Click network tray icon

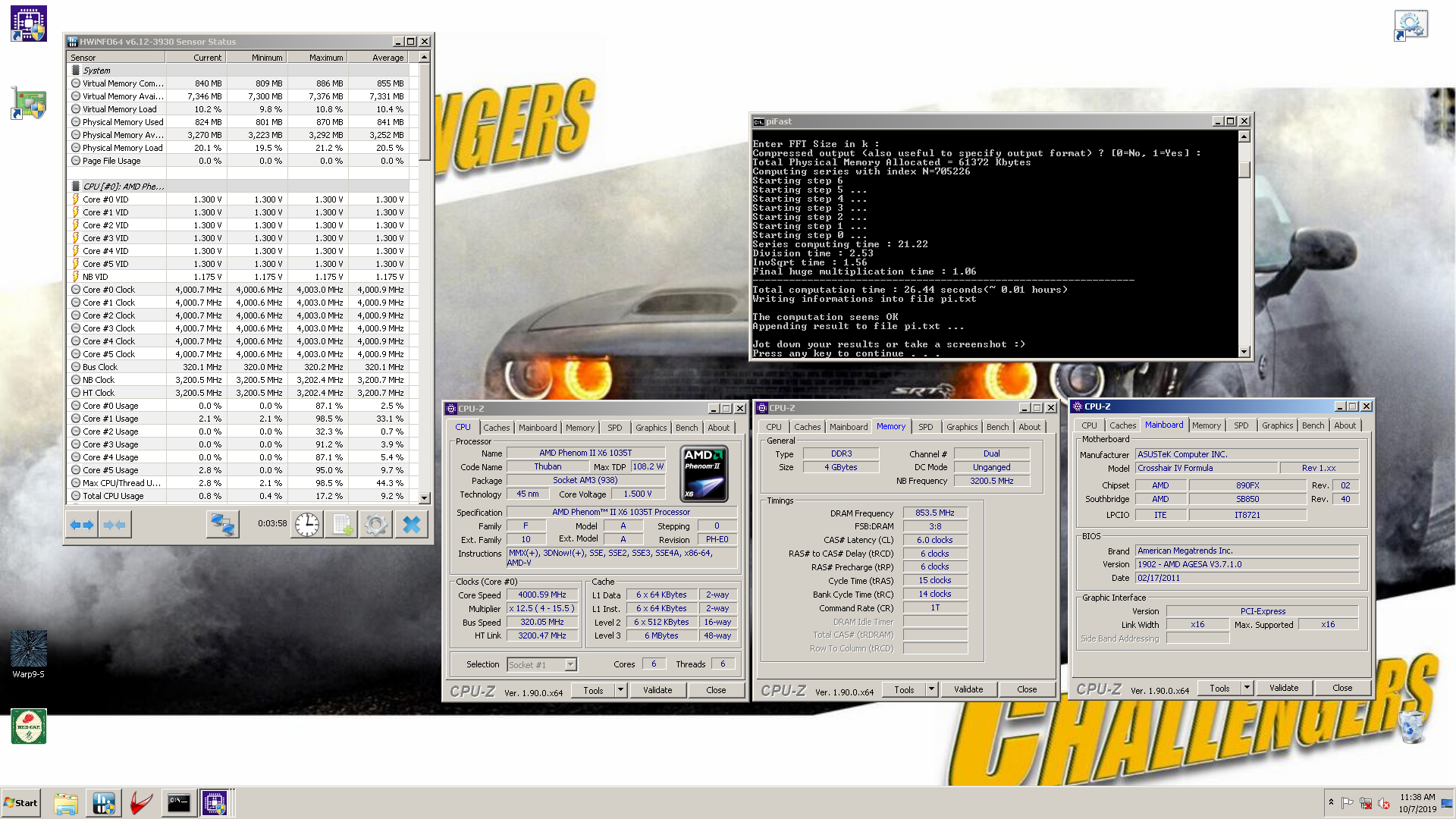pyautogui.click(x=1366, y=803)
